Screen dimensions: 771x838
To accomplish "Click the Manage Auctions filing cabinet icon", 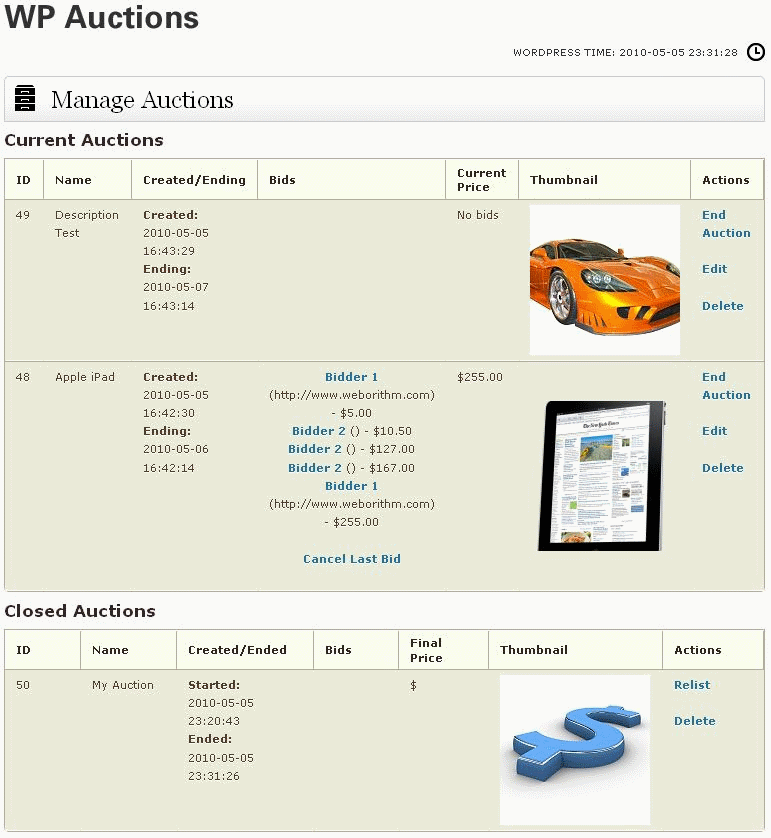I will [25, 98].
